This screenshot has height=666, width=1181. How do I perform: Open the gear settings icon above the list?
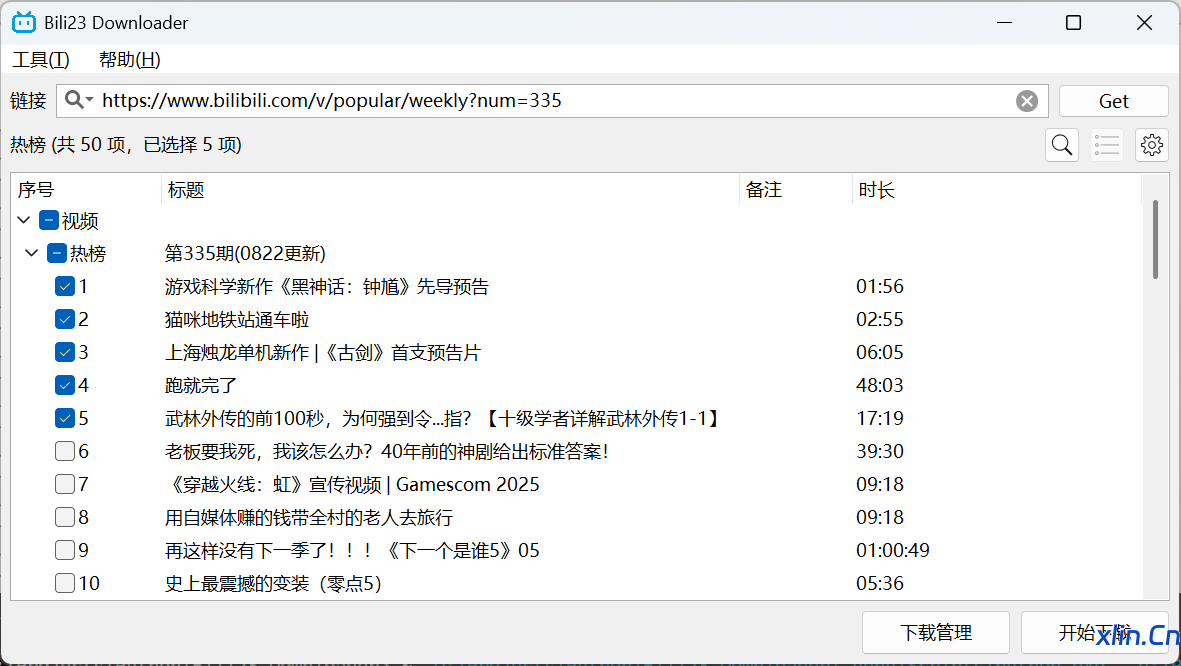1152,145
